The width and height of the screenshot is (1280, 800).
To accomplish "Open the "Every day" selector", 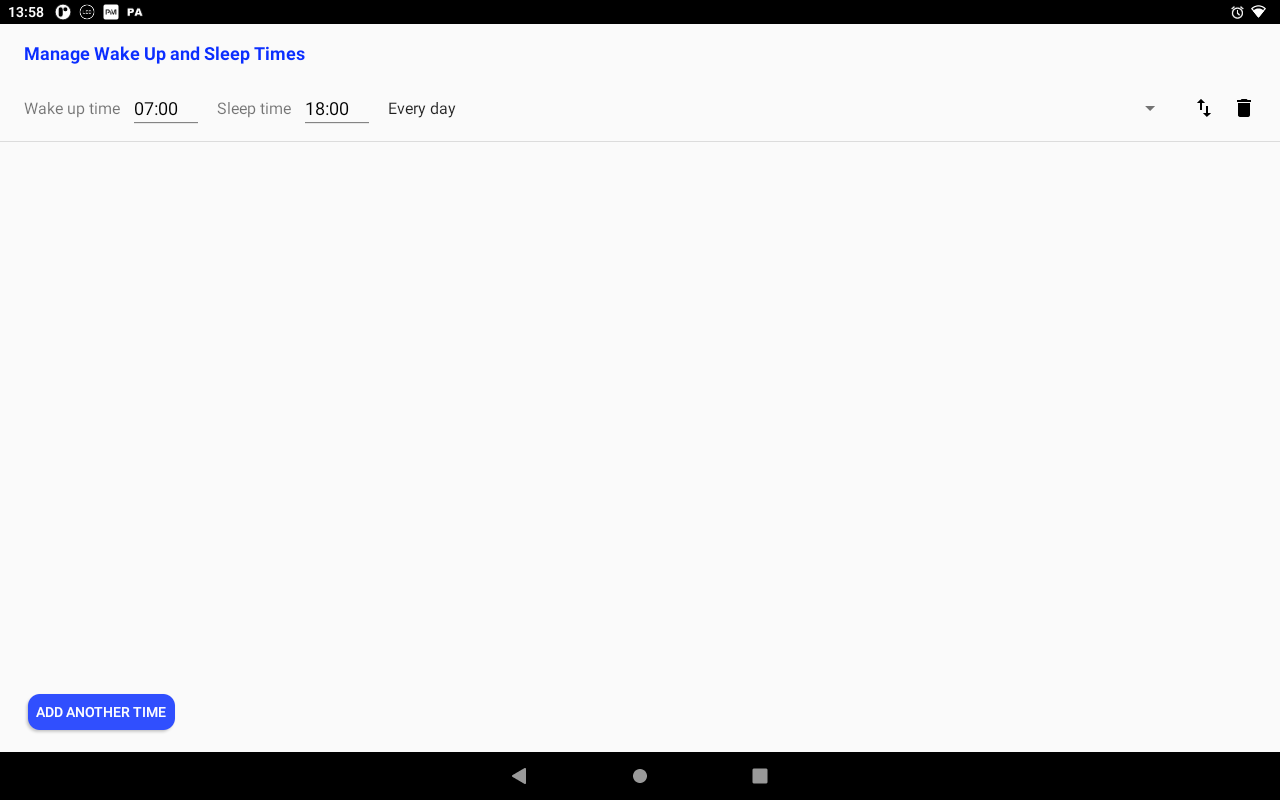I will pos(422,109).
